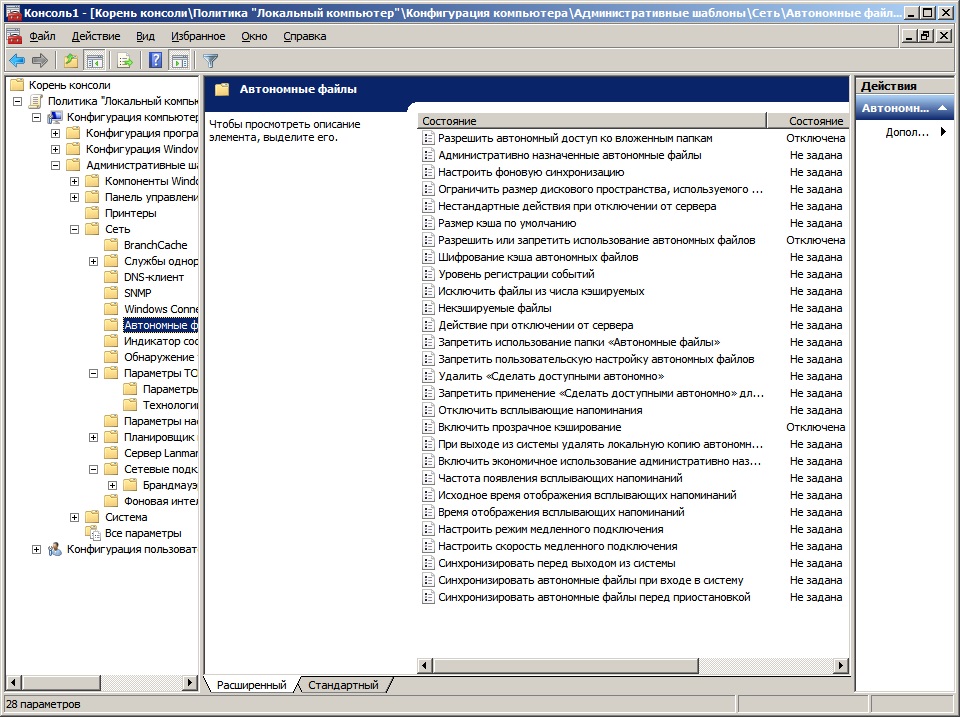960x717 pixels.
Task: Click the left arrow of the console tree scrollbar
Action: pyautogui.click(x=13, y=682)
